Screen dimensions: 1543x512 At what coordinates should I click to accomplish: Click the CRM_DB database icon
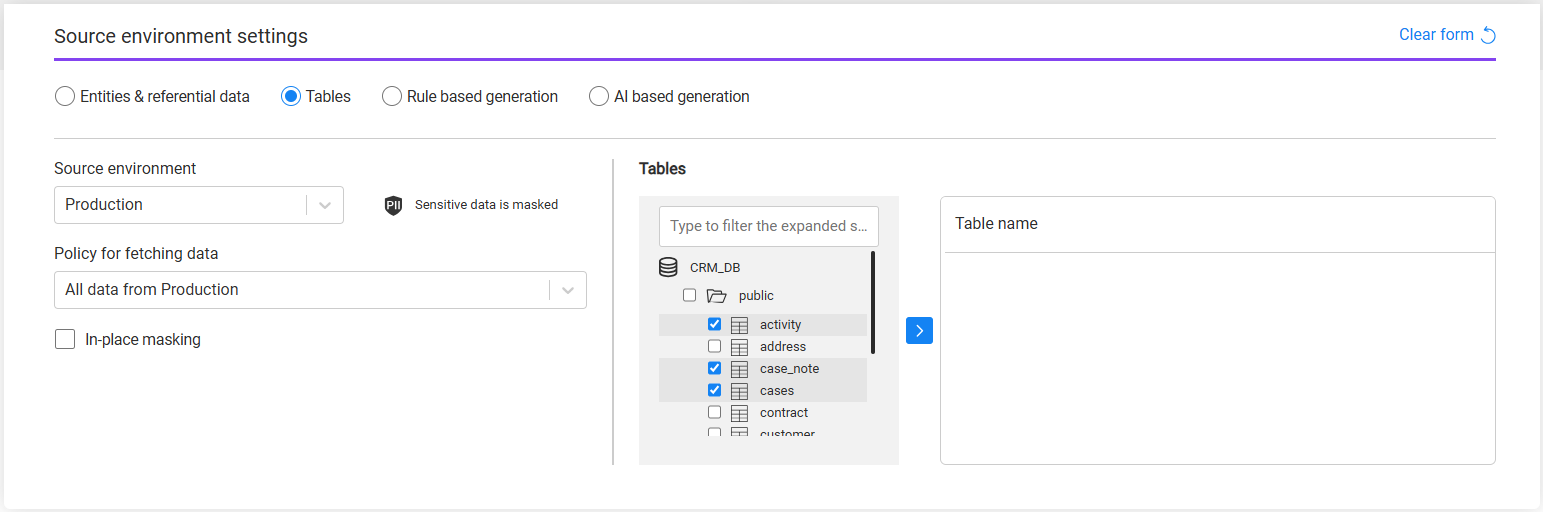[668, 268]
